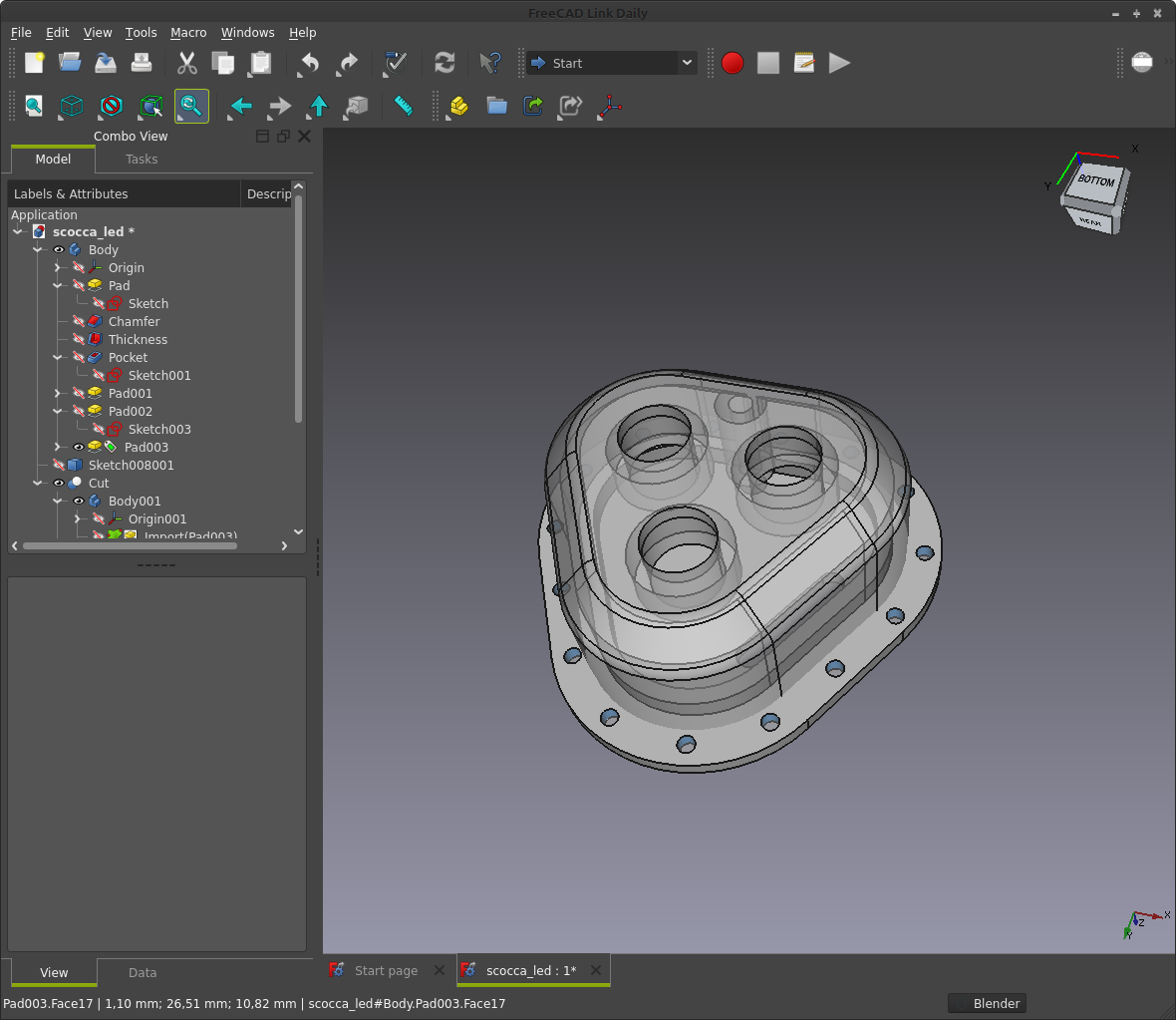Go forward with the right arrow icon
The width and height of the screenshot is (1176, 1020).
[x=280, y=107]
